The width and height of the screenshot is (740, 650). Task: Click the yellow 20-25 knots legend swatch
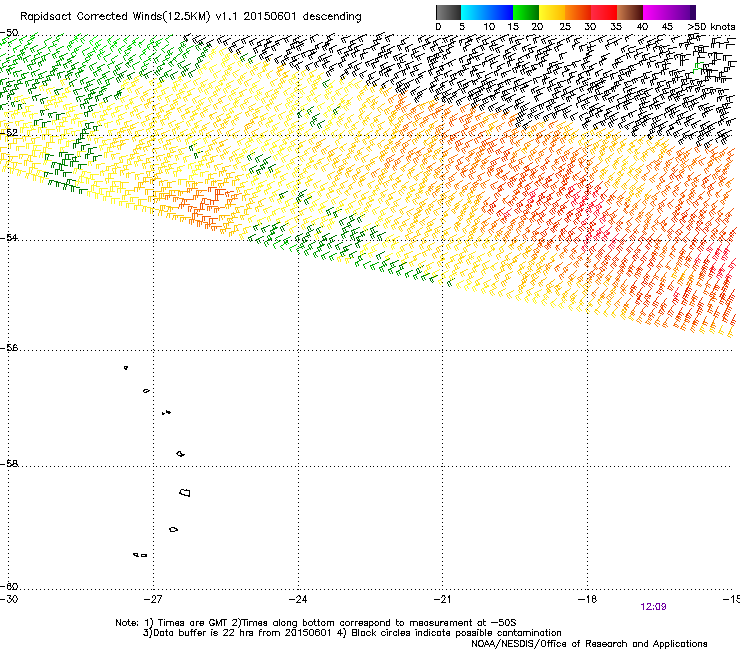pyautogui.click(x=552, y=12)
